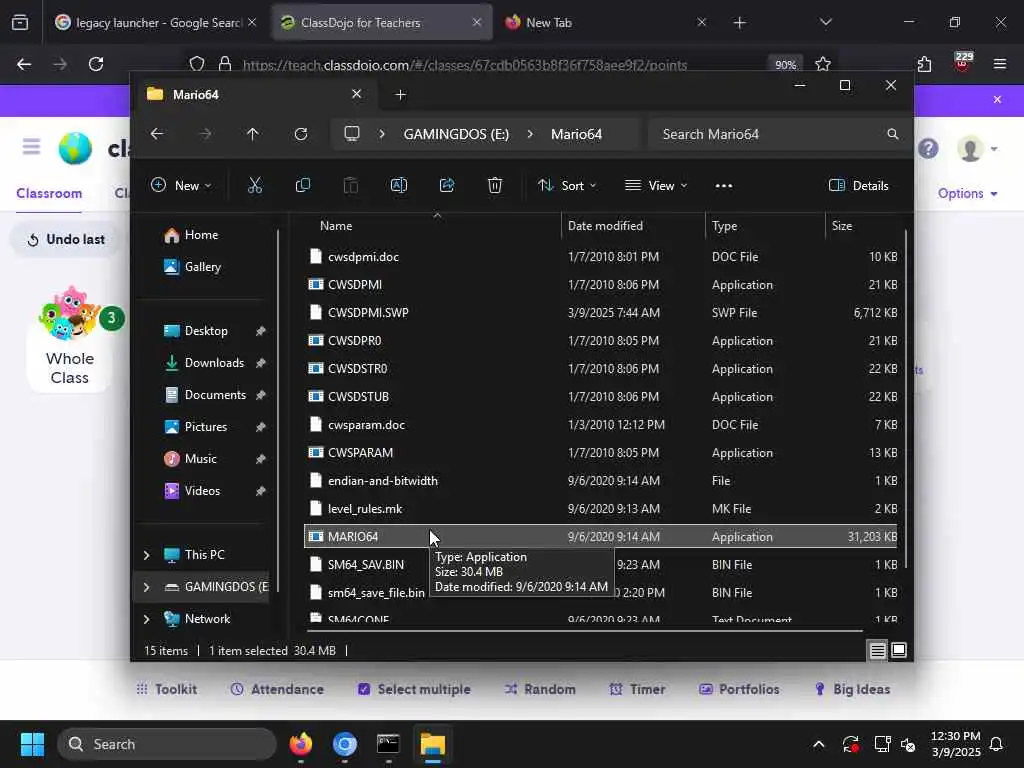1024x768 pixels.
Task: Open the New dropdown menu
Action: pos(181,185)
